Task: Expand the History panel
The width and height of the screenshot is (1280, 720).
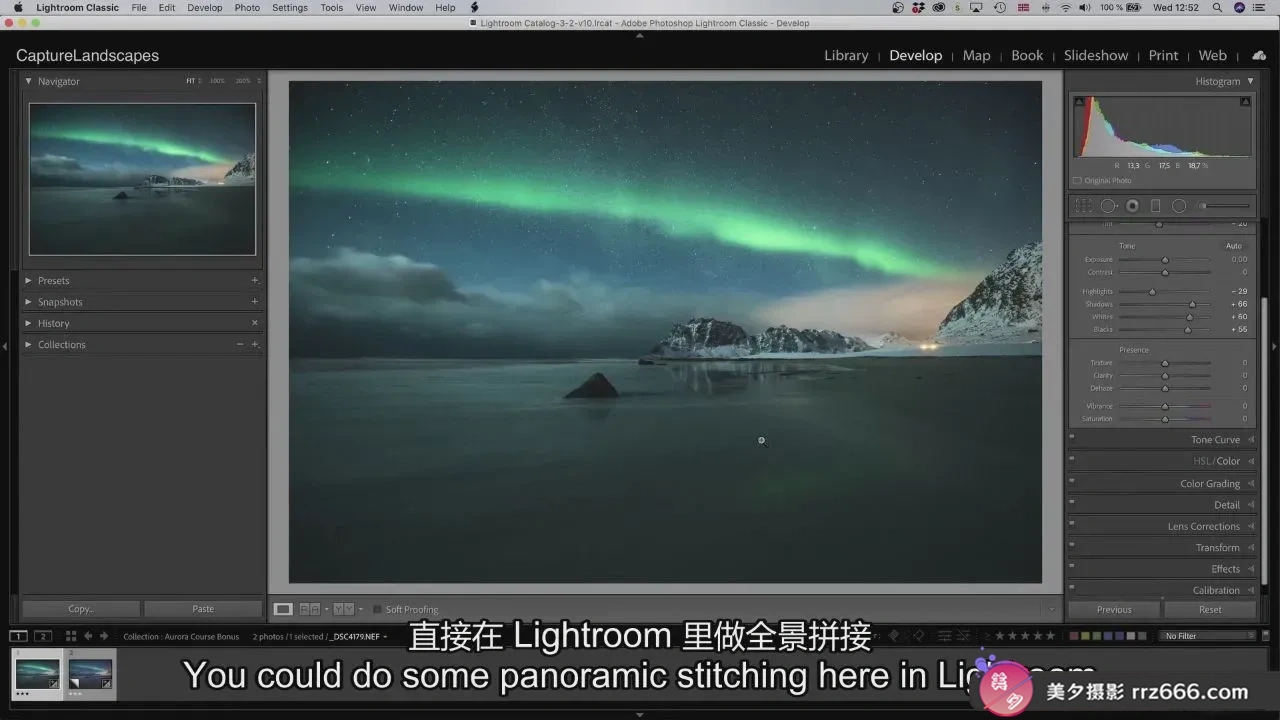Action: [28, 323]
